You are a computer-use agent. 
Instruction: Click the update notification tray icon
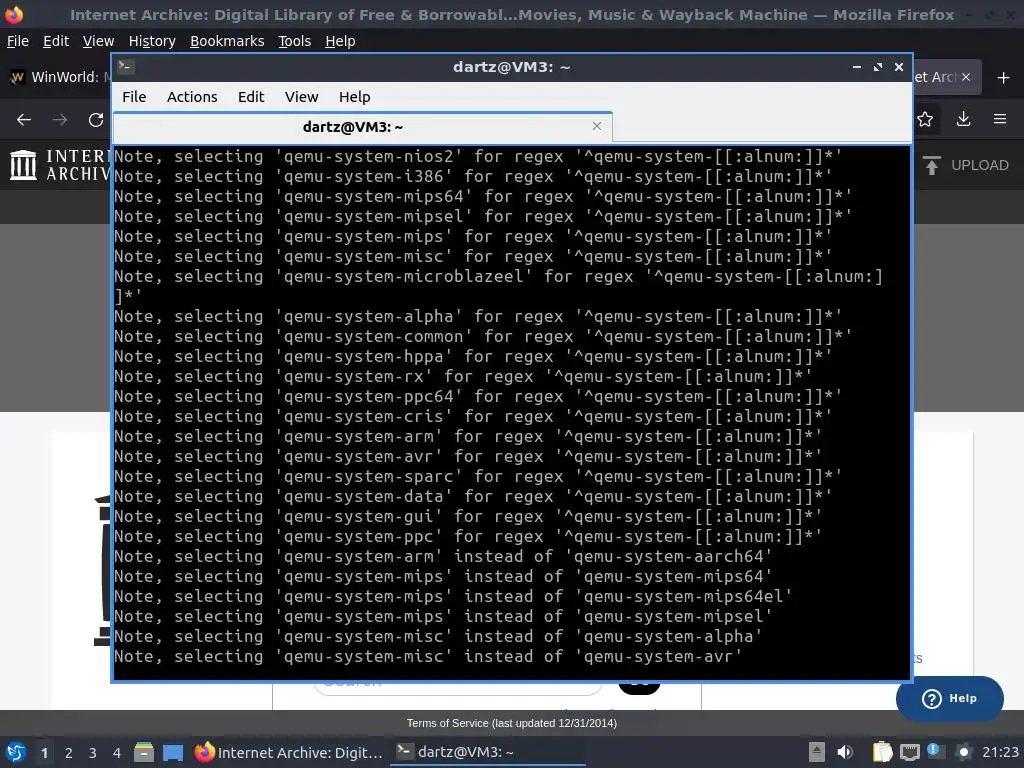[935, 752]
